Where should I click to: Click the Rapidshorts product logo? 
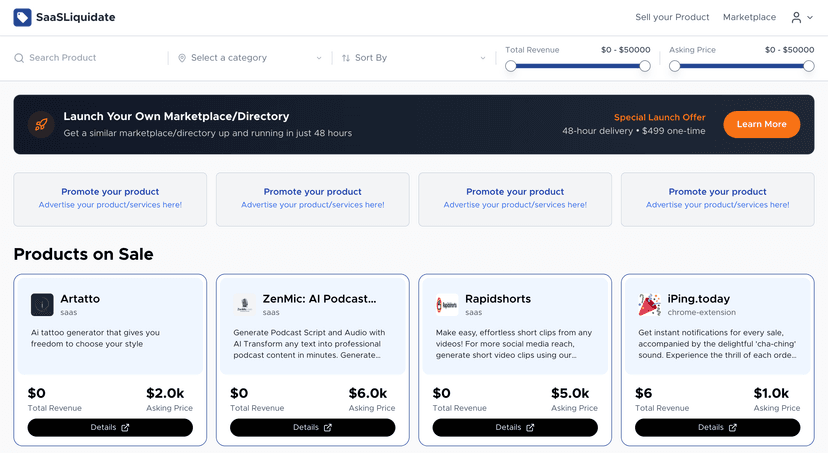click(447, 305)
